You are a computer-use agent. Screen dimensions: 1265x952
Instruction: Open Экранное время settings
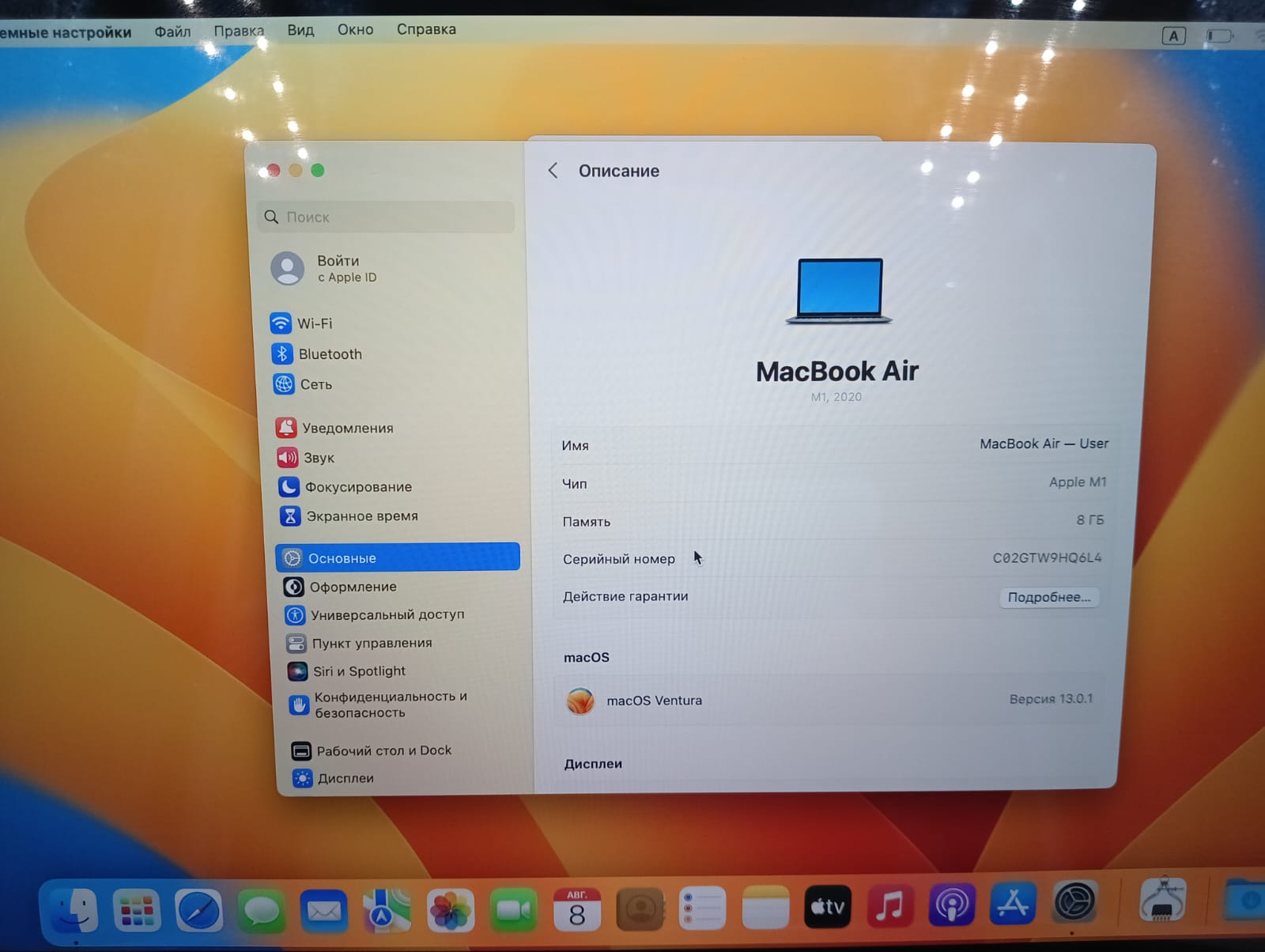361,516
